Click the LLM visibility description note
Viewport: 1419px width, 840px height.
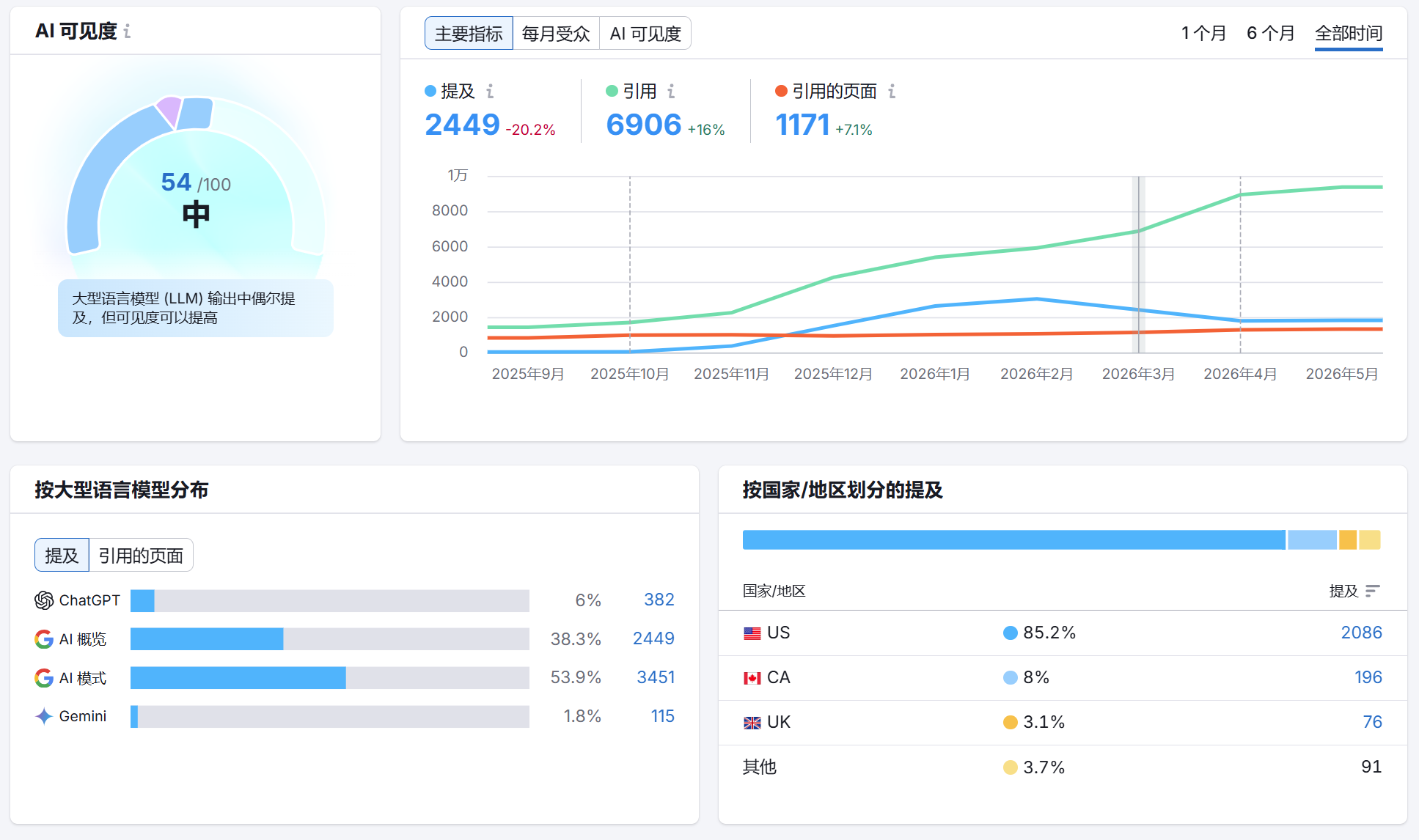click(196, 308)
